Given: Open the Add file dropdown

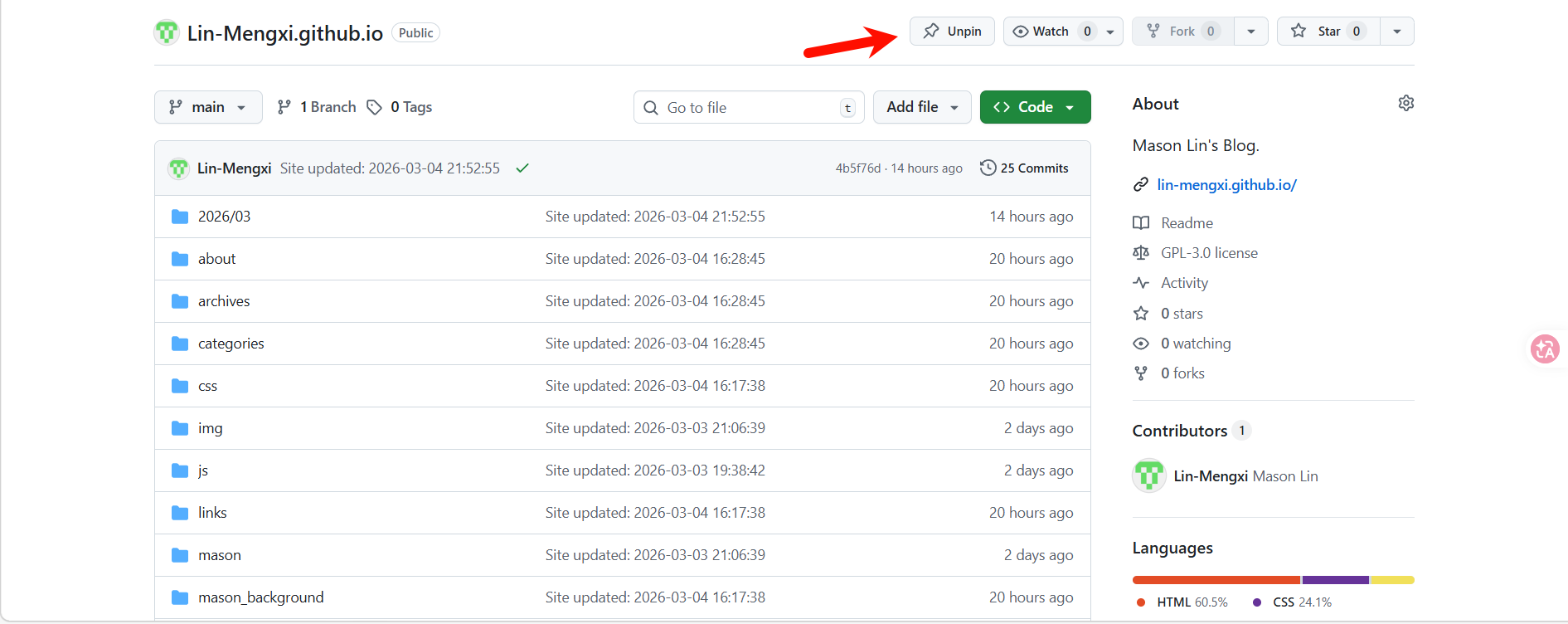Looking at the screenshot, I should tap(921, 107).
